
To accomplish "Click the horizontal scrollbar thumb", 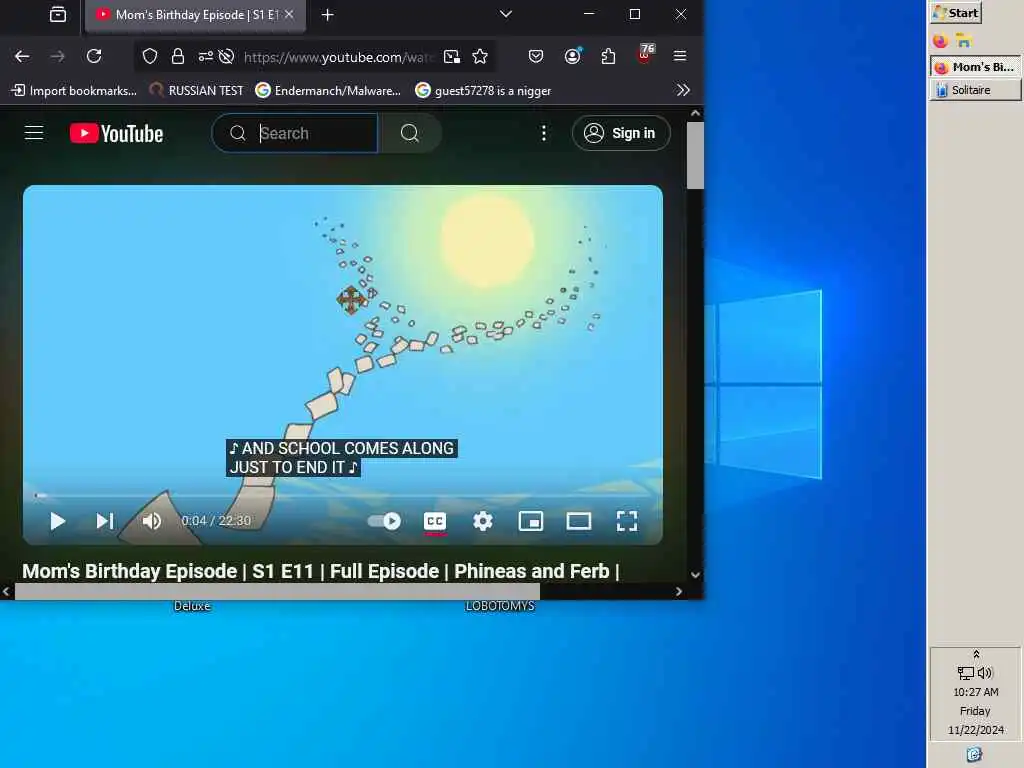I will [x=277, y=592].
